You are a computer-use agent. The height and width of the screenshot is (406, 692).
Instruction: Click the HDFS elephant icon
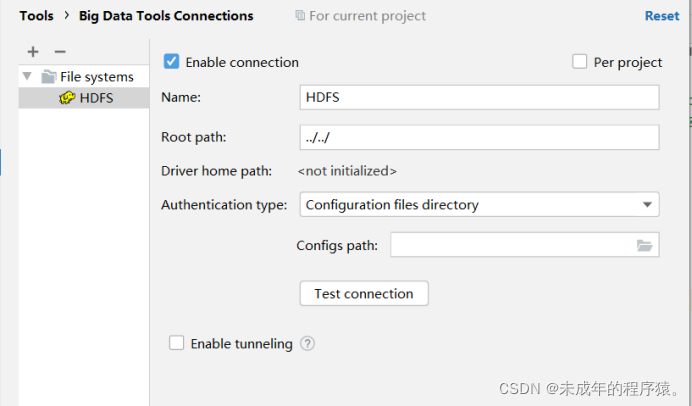tap(67, 98)
